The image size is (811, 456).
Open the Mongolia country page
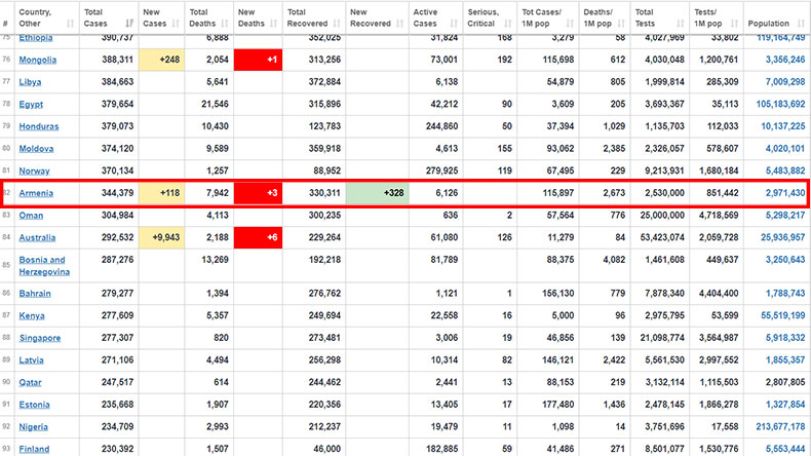pyautogui.click(x=38, y=59)
